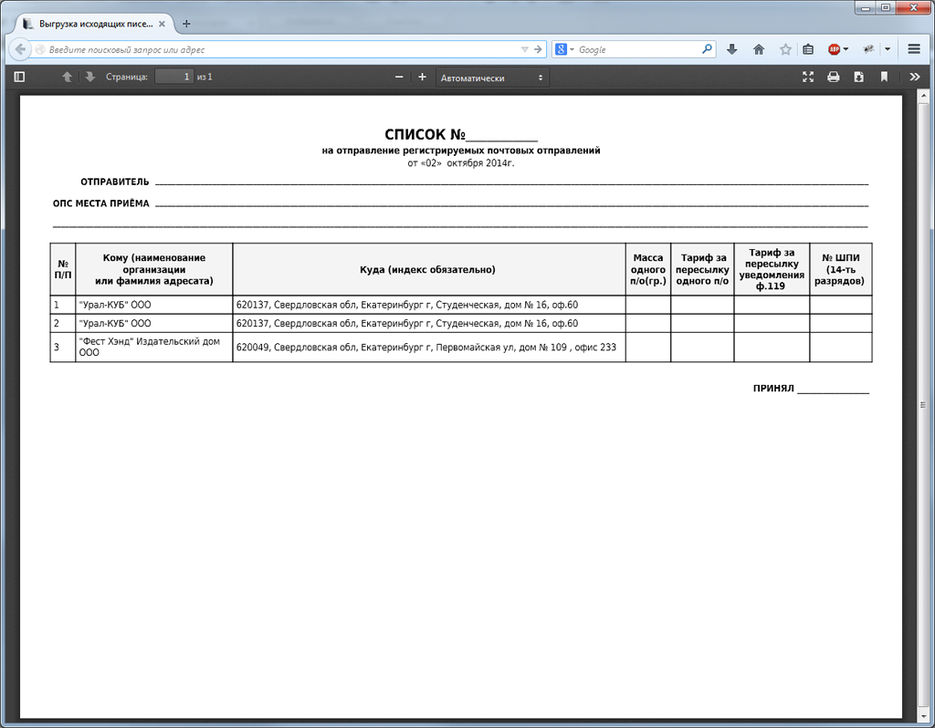Open Firefox downloads panel
Screen dimensions: 935x728
(x=732, y=49)
